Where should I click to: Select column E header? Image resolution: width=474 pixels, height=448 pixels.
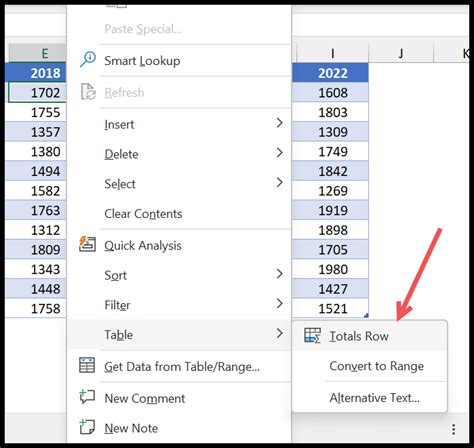[37, 53]
